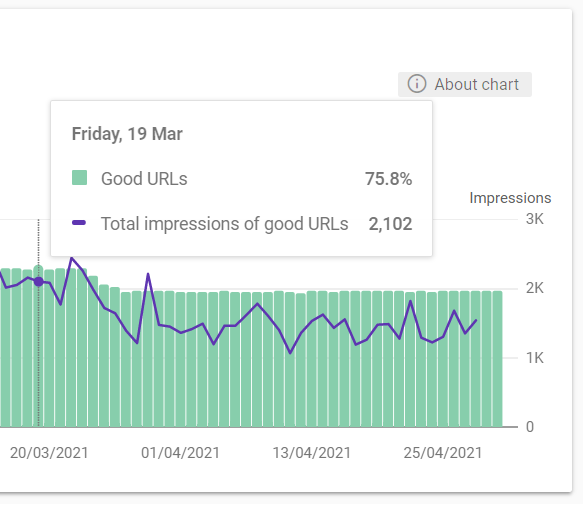Click the 2,102 impressions value

point(390,224)
